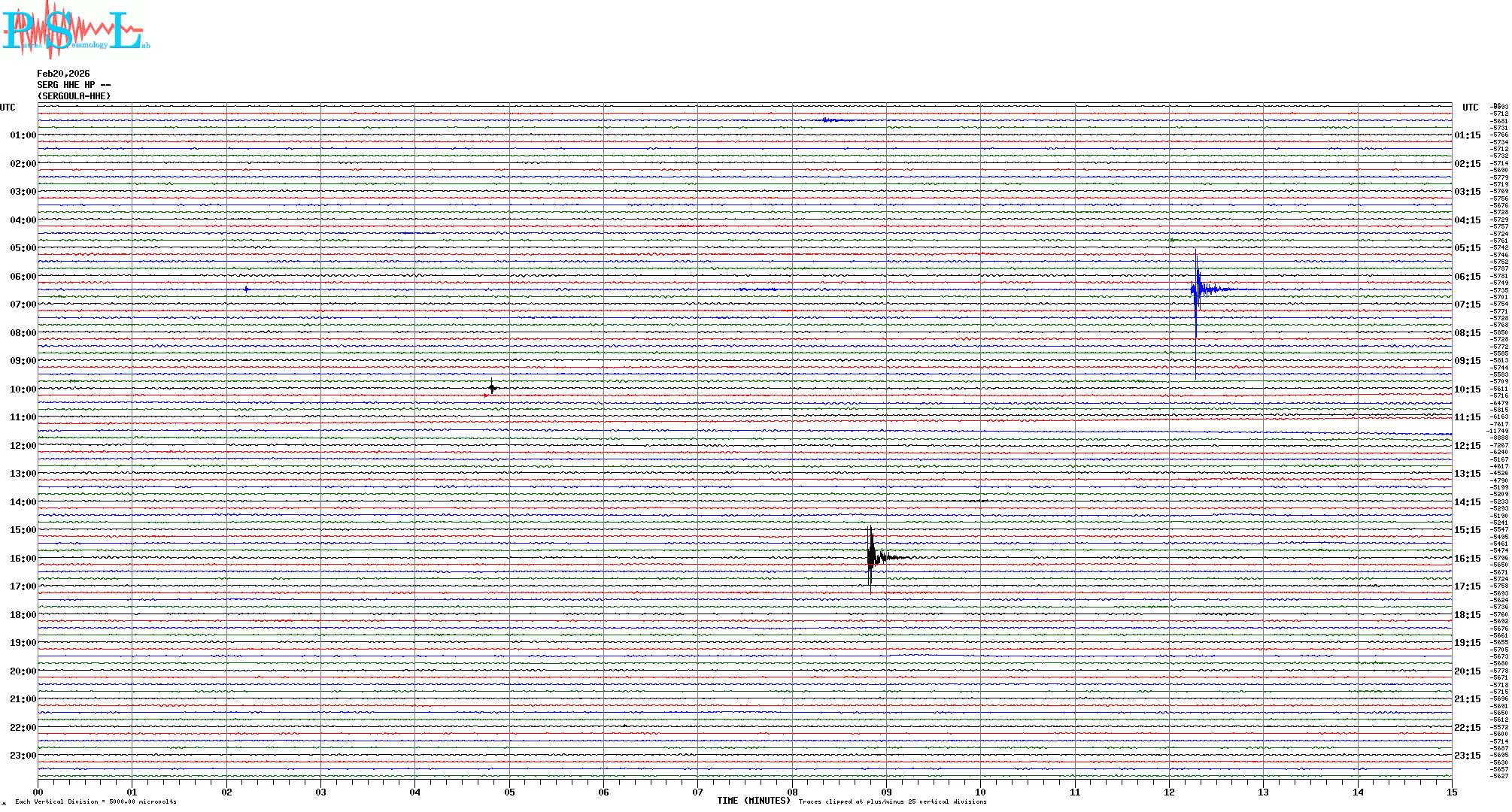Click minute marker 05 on bottom axis
1512x812 pixels.
coord(509,792)
